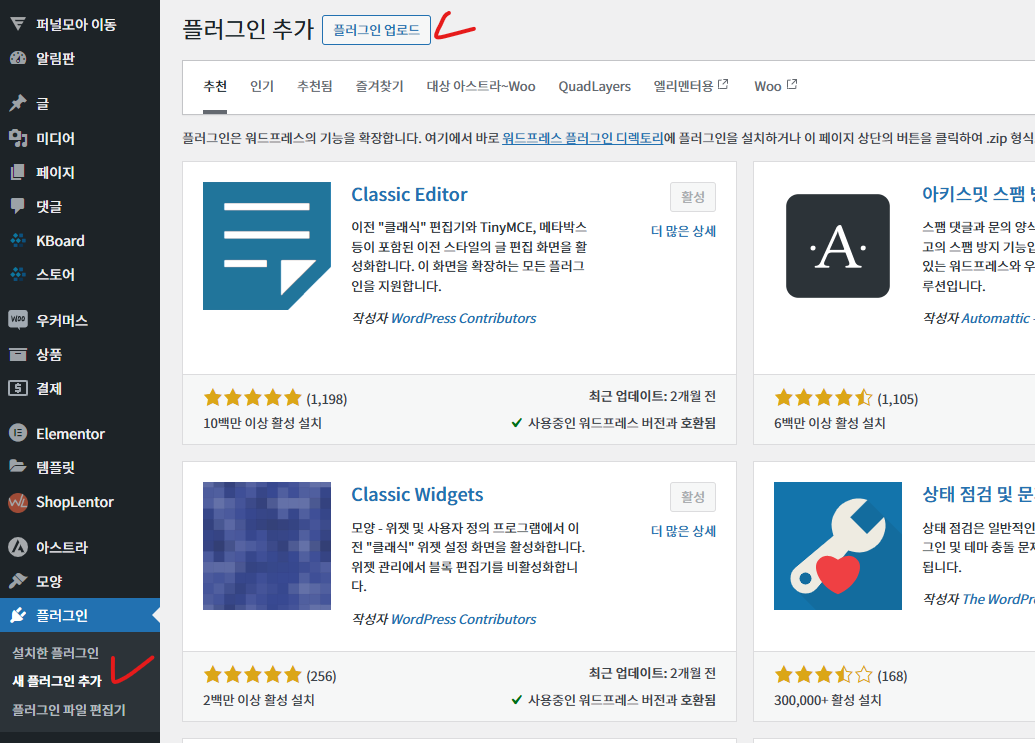
Task: Click the dashboard gauge icon beside 알림판
Action: [x=18, y=58]
